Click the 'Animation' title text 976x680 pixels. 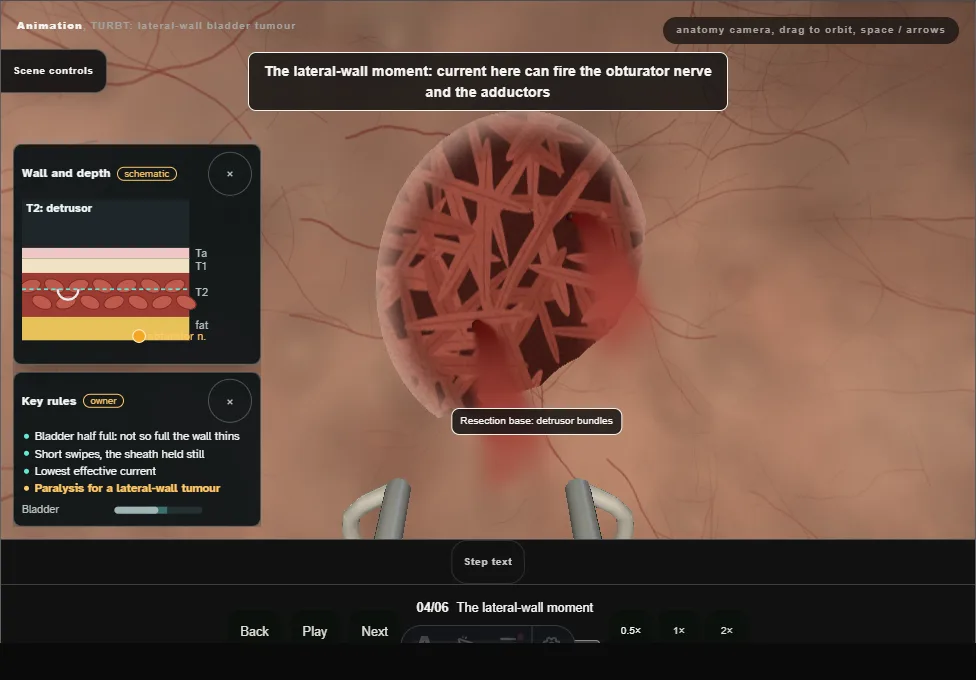[49, 26]
